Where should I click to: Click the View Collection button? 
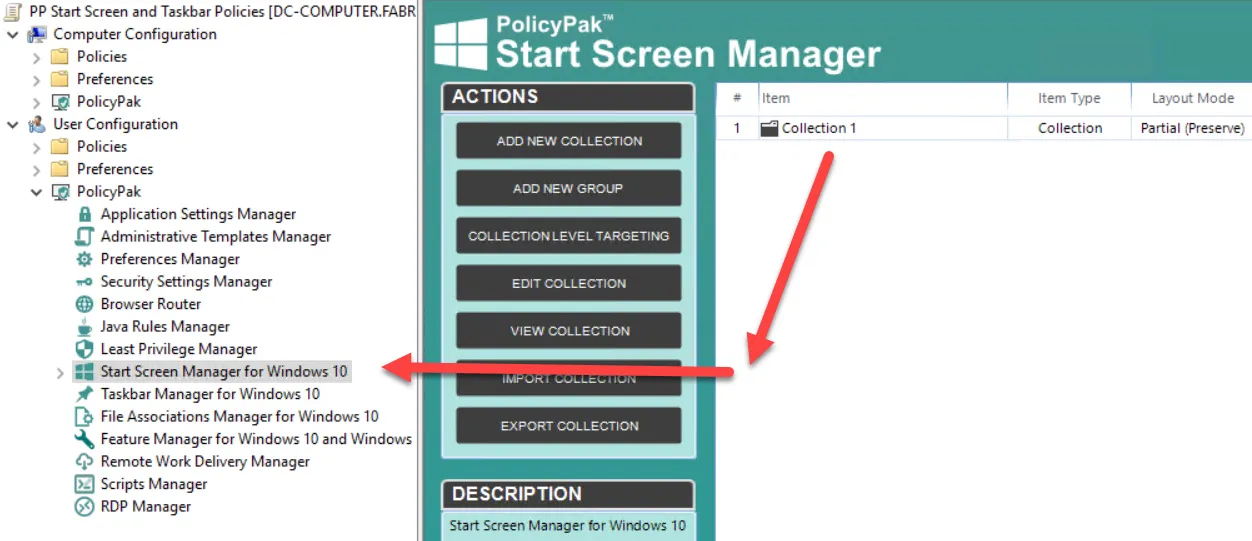point(569,331)
